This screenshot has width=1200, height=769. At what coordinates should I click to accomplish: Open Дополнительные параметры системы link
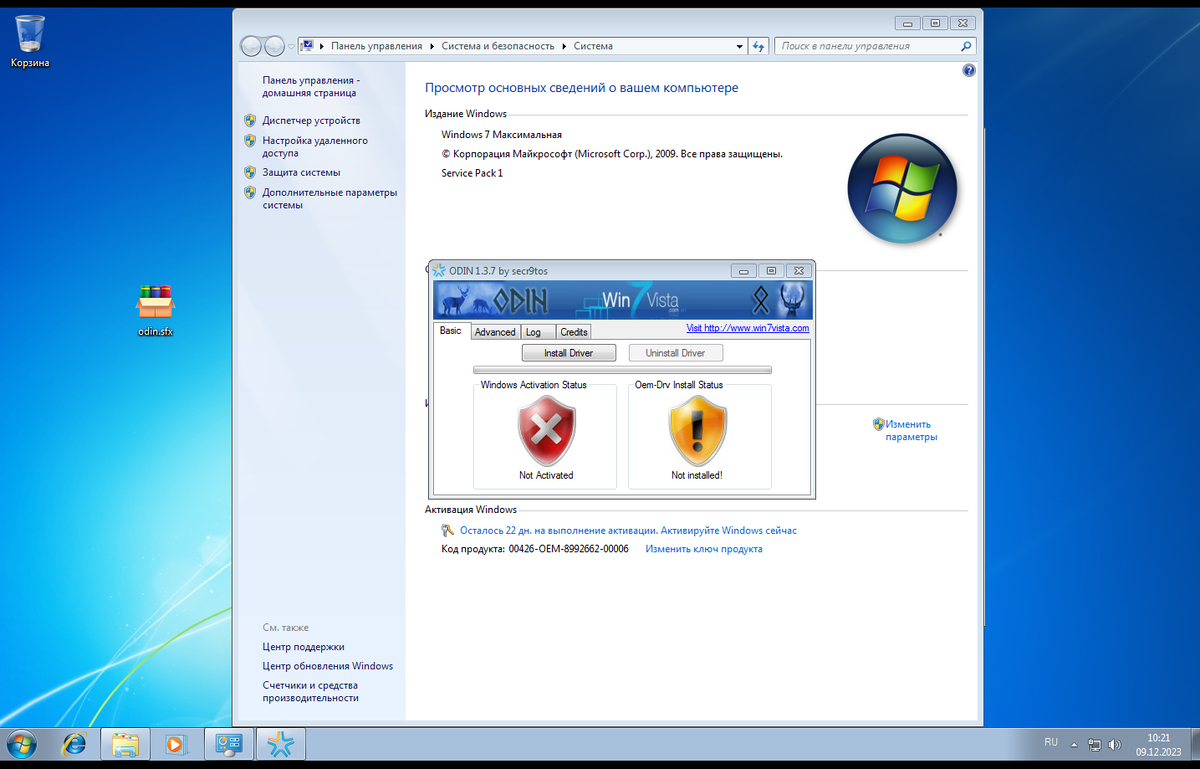pos(330,198)
